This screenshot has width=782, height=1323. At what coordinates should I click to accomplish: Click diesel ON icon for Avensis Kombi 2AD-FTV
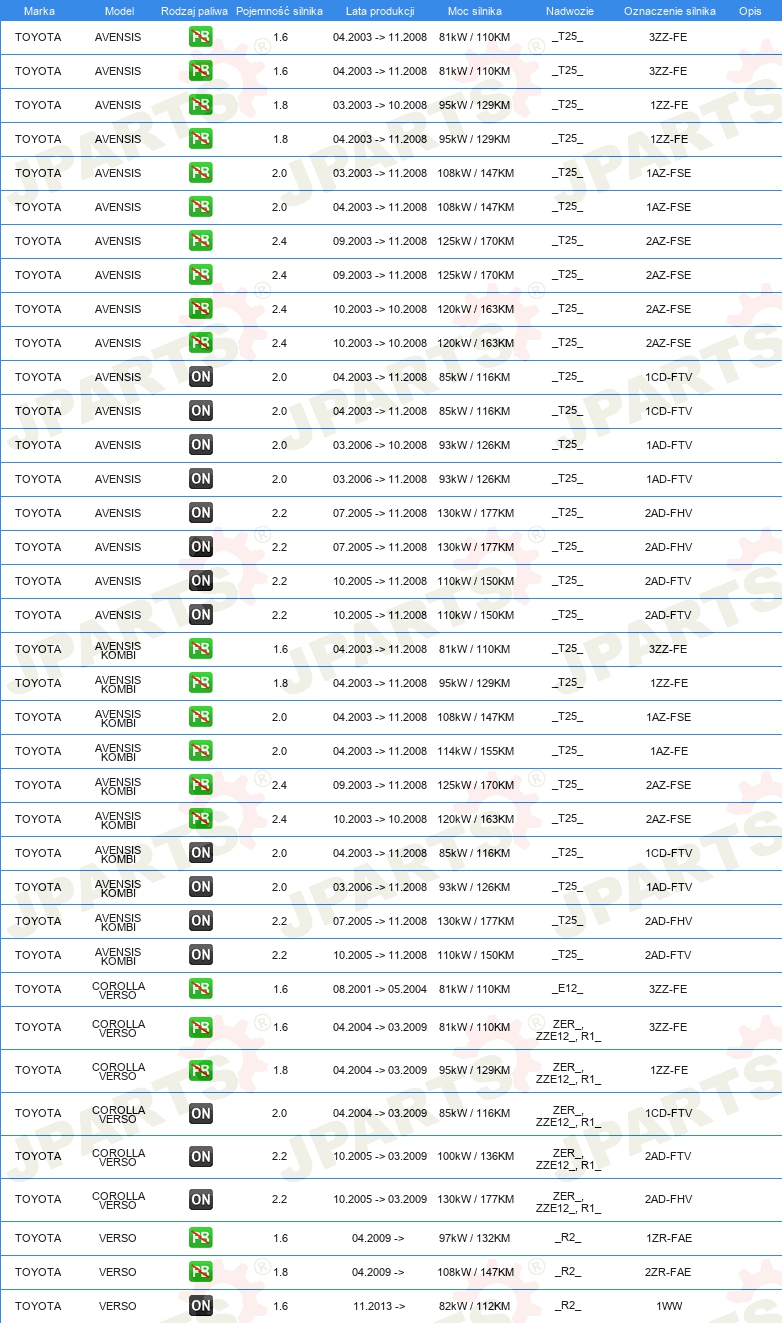tap(201, 955)
